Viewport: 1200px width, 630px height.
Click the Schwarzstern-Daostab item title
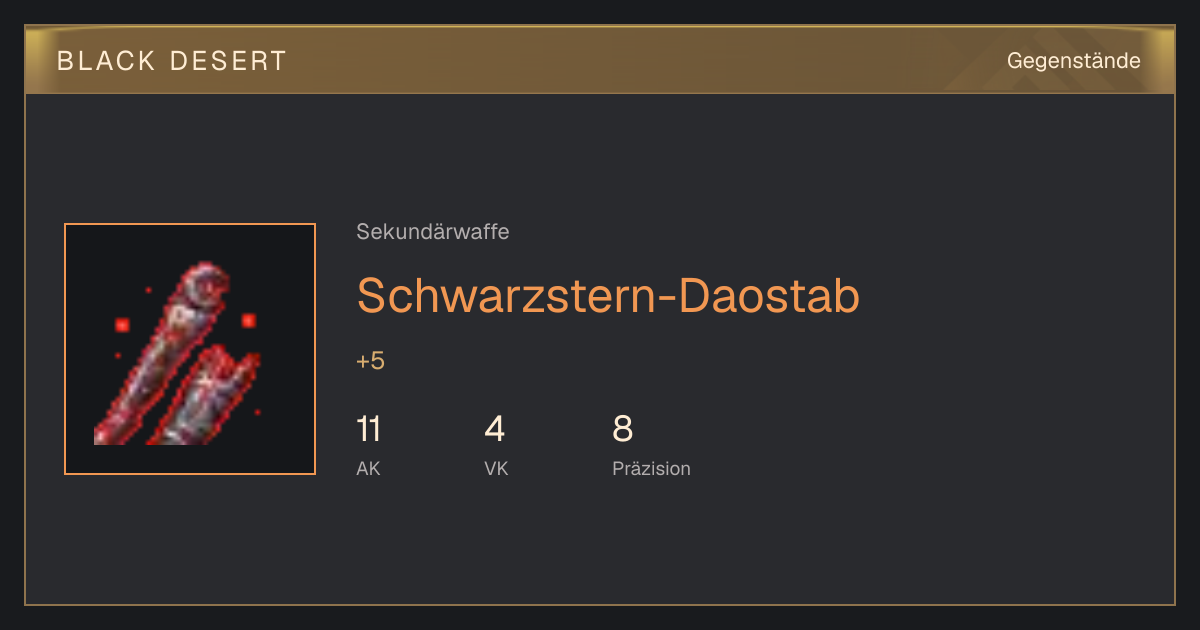coord(608,295)
